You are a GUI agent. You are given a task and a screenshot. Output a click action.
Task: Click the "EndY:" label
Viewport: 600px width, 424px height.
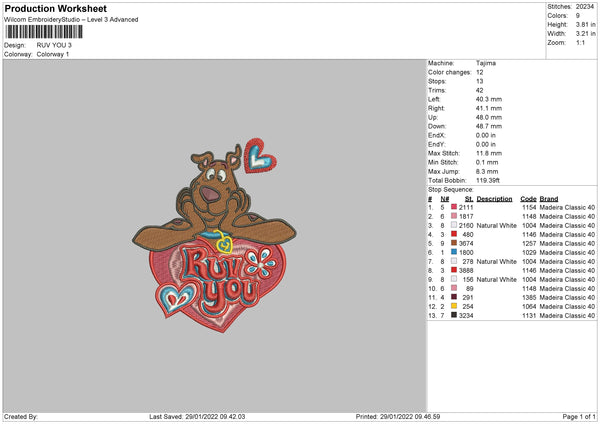(x=437, y=144)
